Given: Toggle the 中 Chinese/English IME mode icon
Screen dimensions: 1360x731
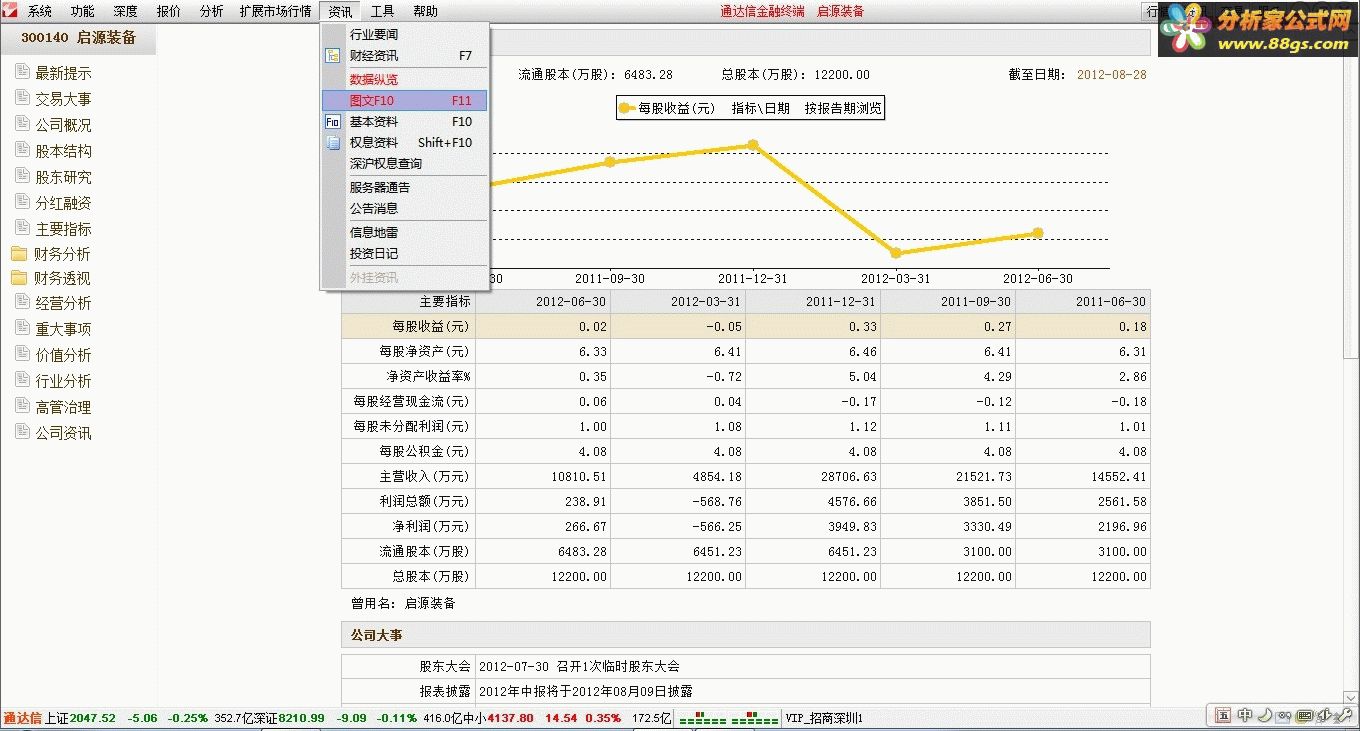Looking at the screenshot, I should [x=1245, y=715].
